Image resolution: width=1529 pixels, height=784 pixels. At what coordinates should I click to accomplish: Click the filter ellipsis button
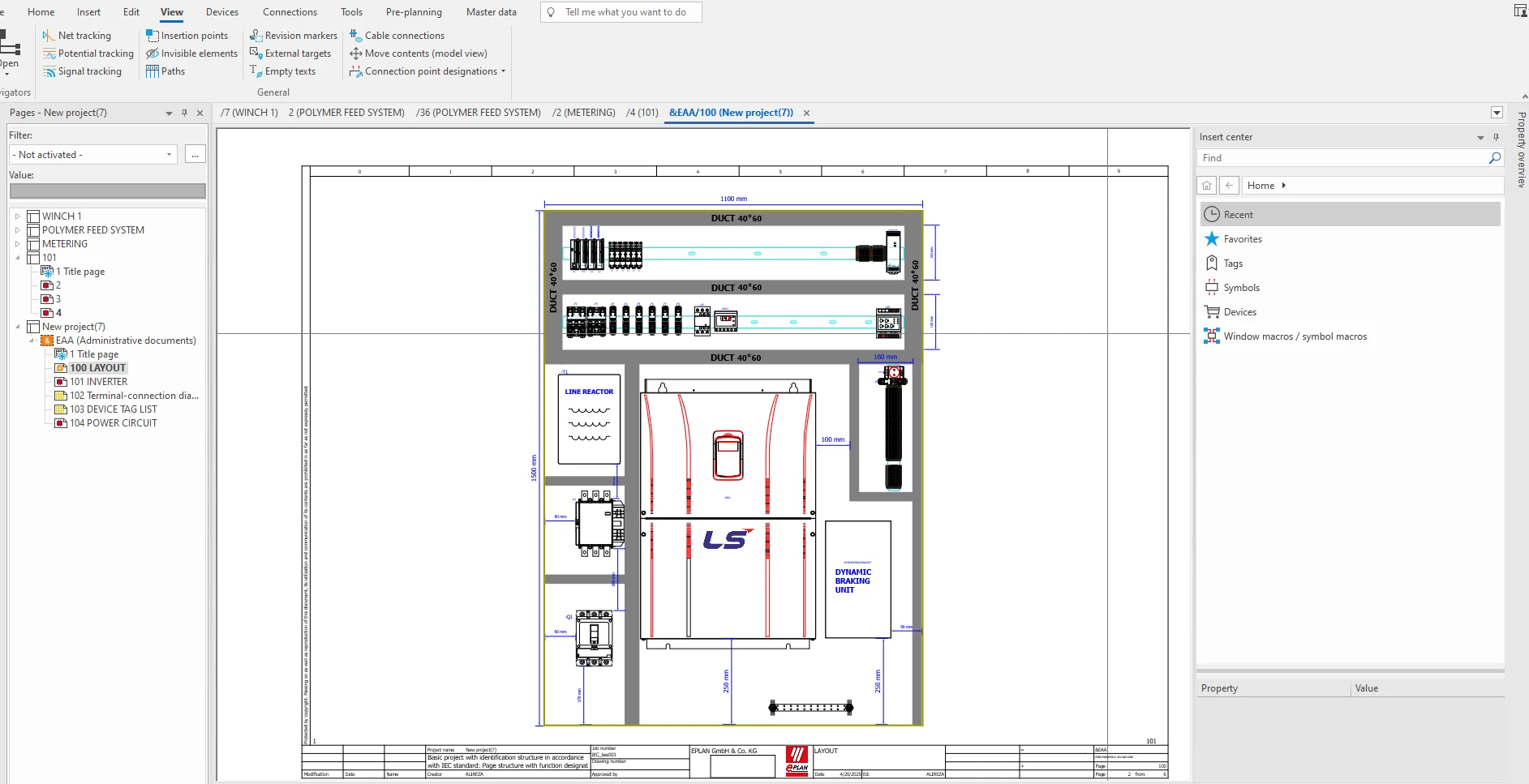(195, 155)
